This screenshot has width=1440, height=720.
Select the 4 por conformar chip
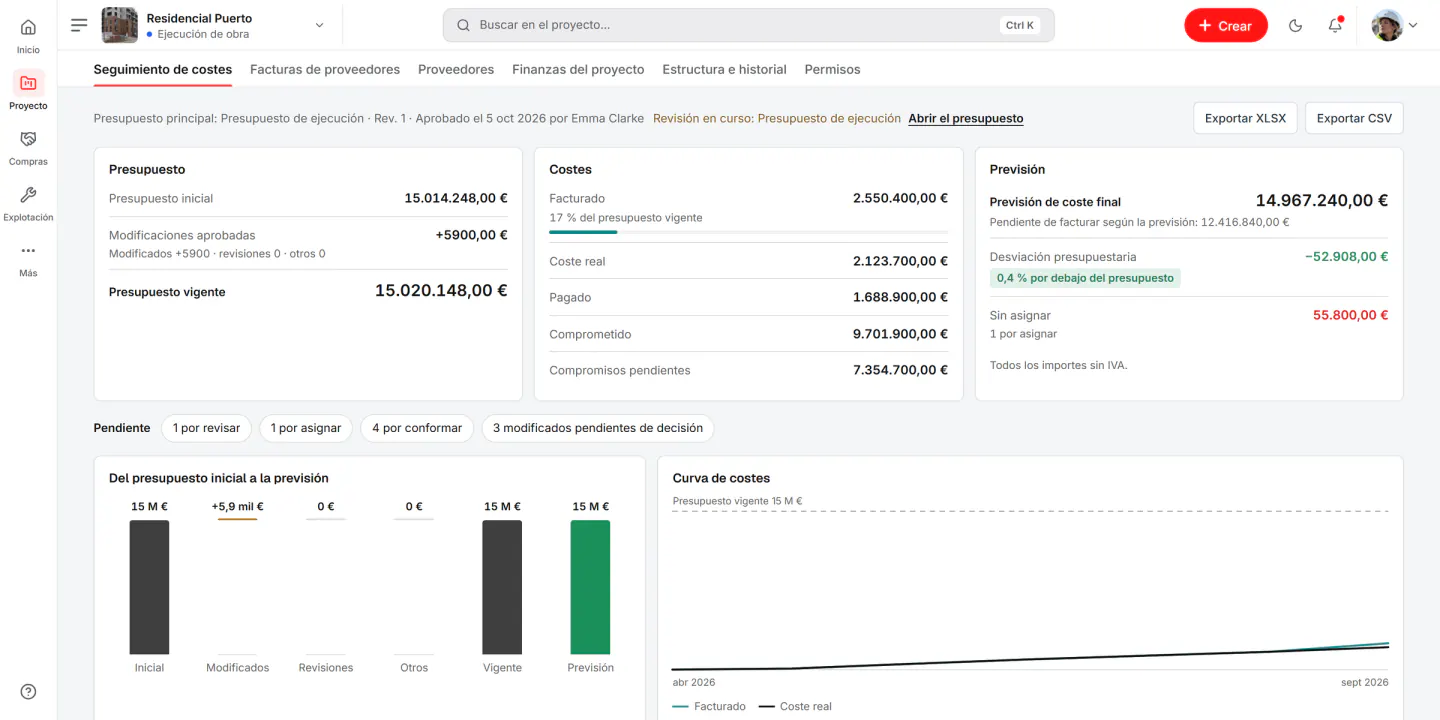417,428
